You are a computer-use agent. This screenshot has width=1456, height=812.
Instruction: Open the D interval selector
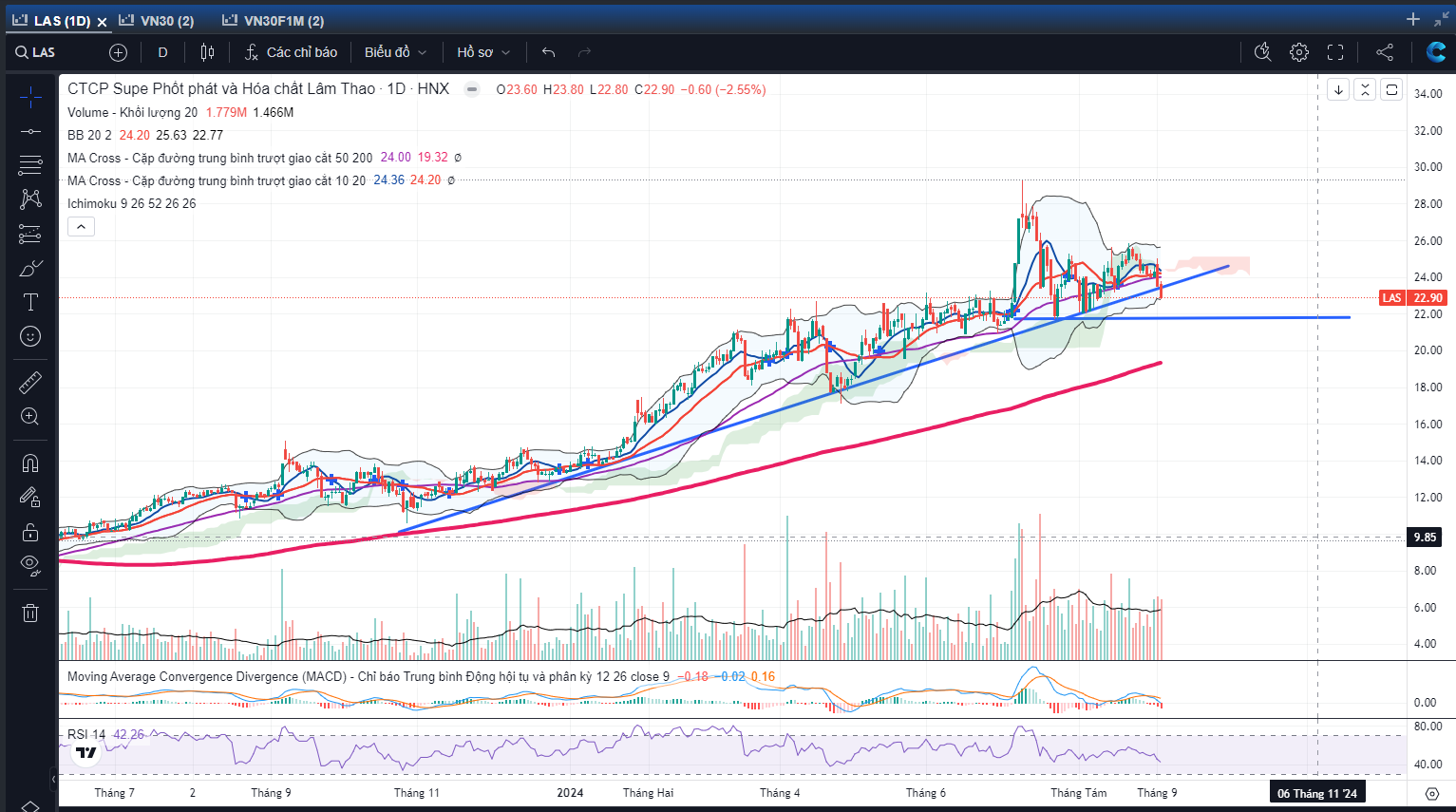(162, 52)
